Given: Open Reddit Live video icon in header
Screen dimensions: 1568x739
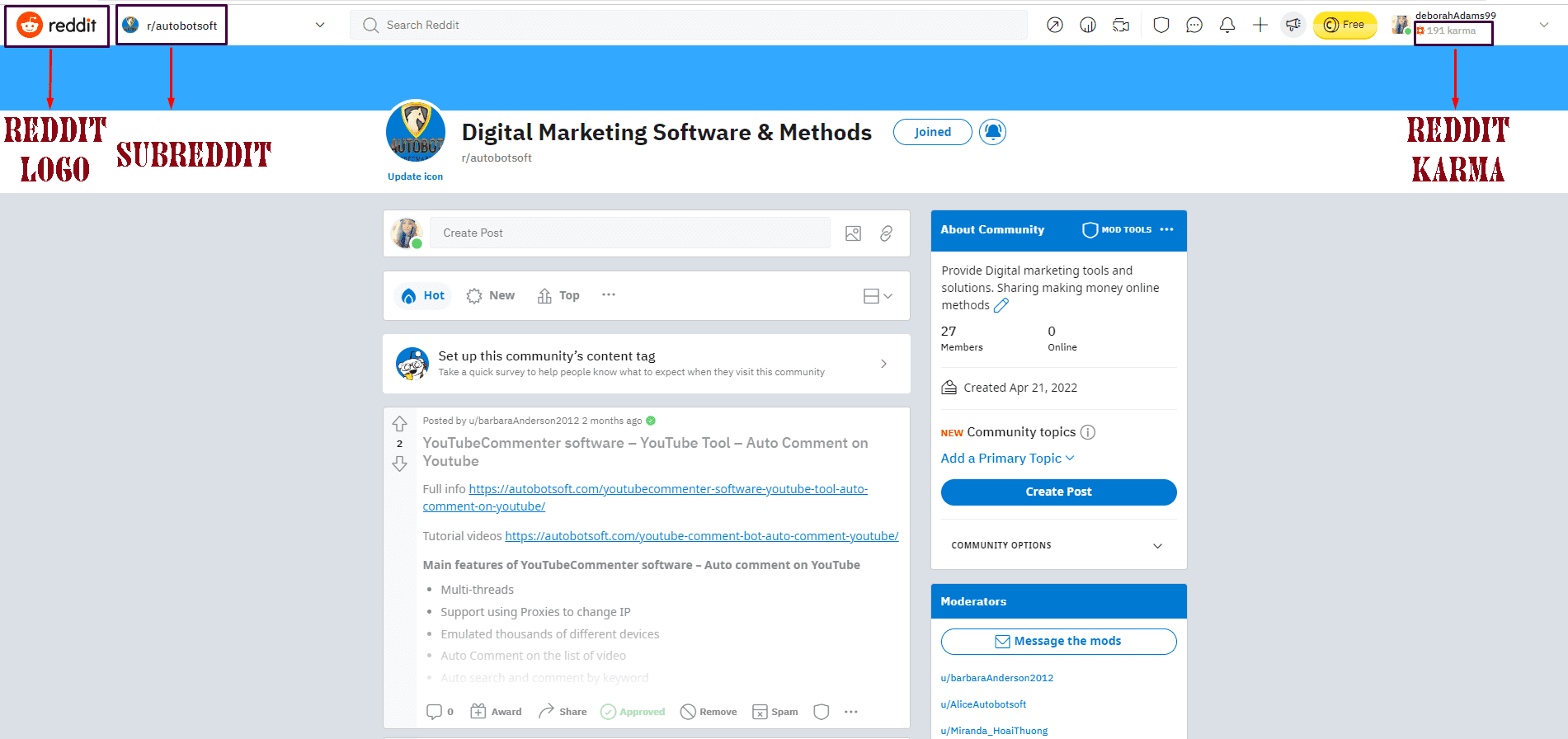Looking at the screenshot, I should click(x=1121, y=25).
